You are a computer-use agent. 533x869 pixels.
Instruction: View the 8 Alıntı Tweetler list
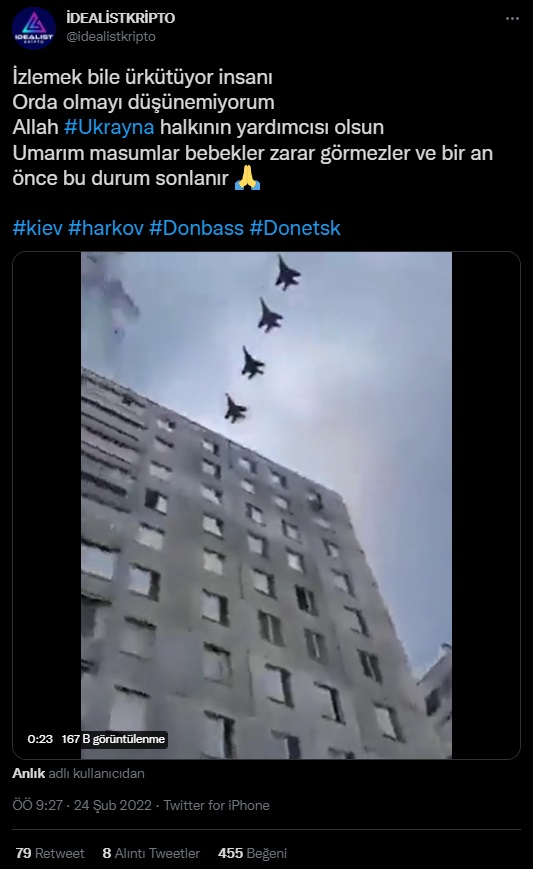[x=151, y=853]
